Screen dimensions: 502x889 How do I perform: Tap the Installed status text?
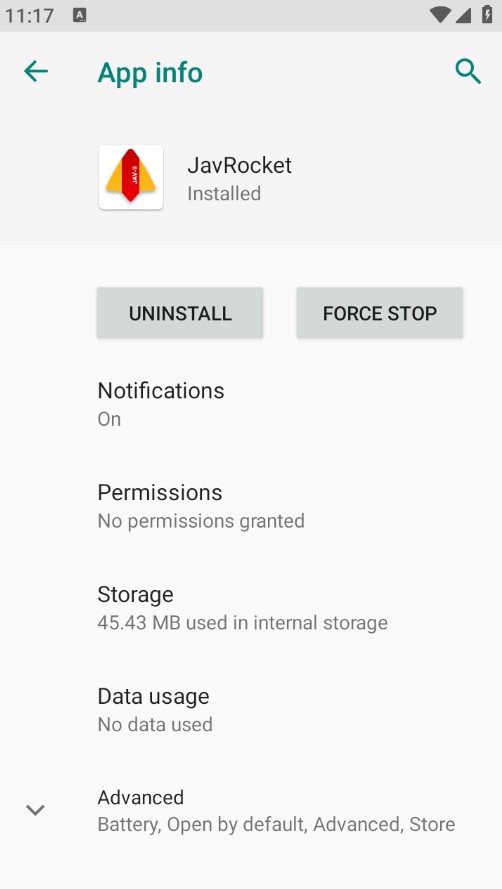point(224,194)
